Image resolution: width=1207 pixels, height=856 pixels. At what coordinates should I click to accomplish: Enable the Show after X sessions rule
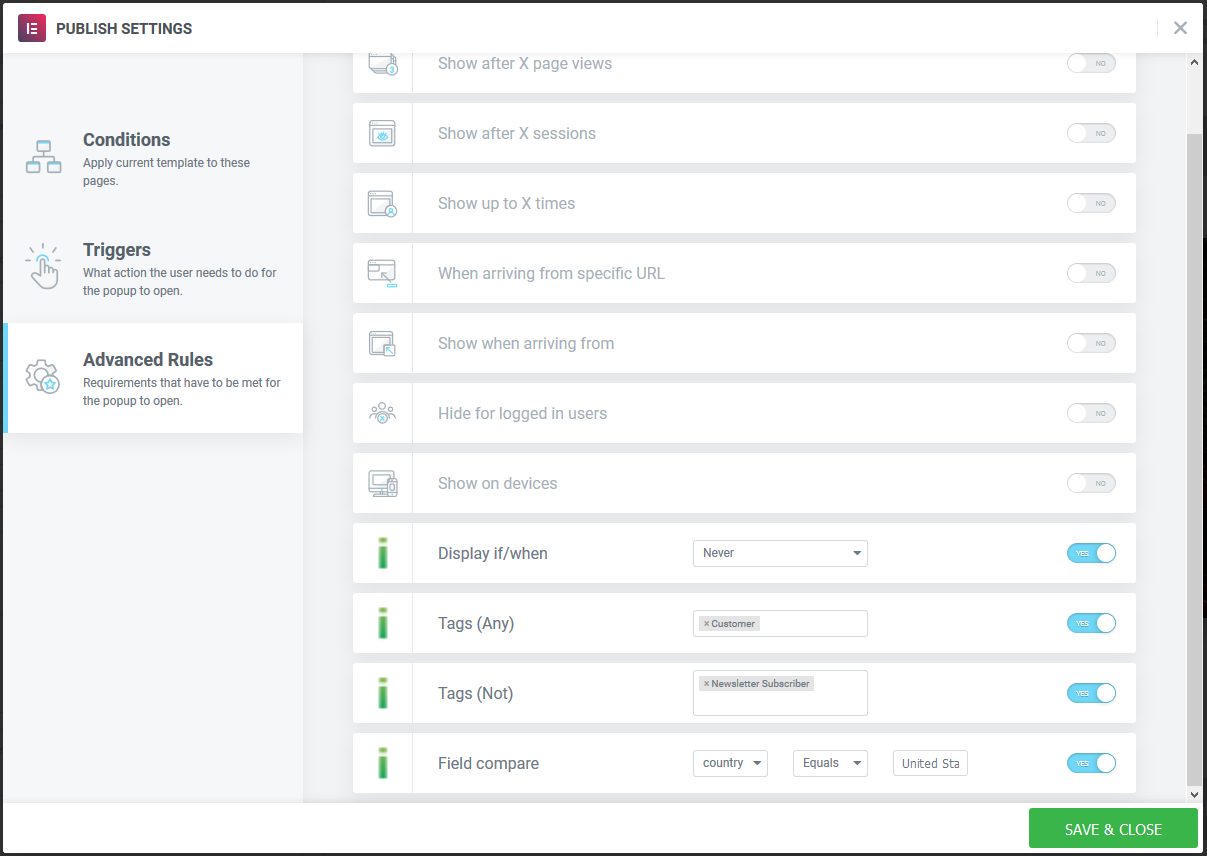1091,132
